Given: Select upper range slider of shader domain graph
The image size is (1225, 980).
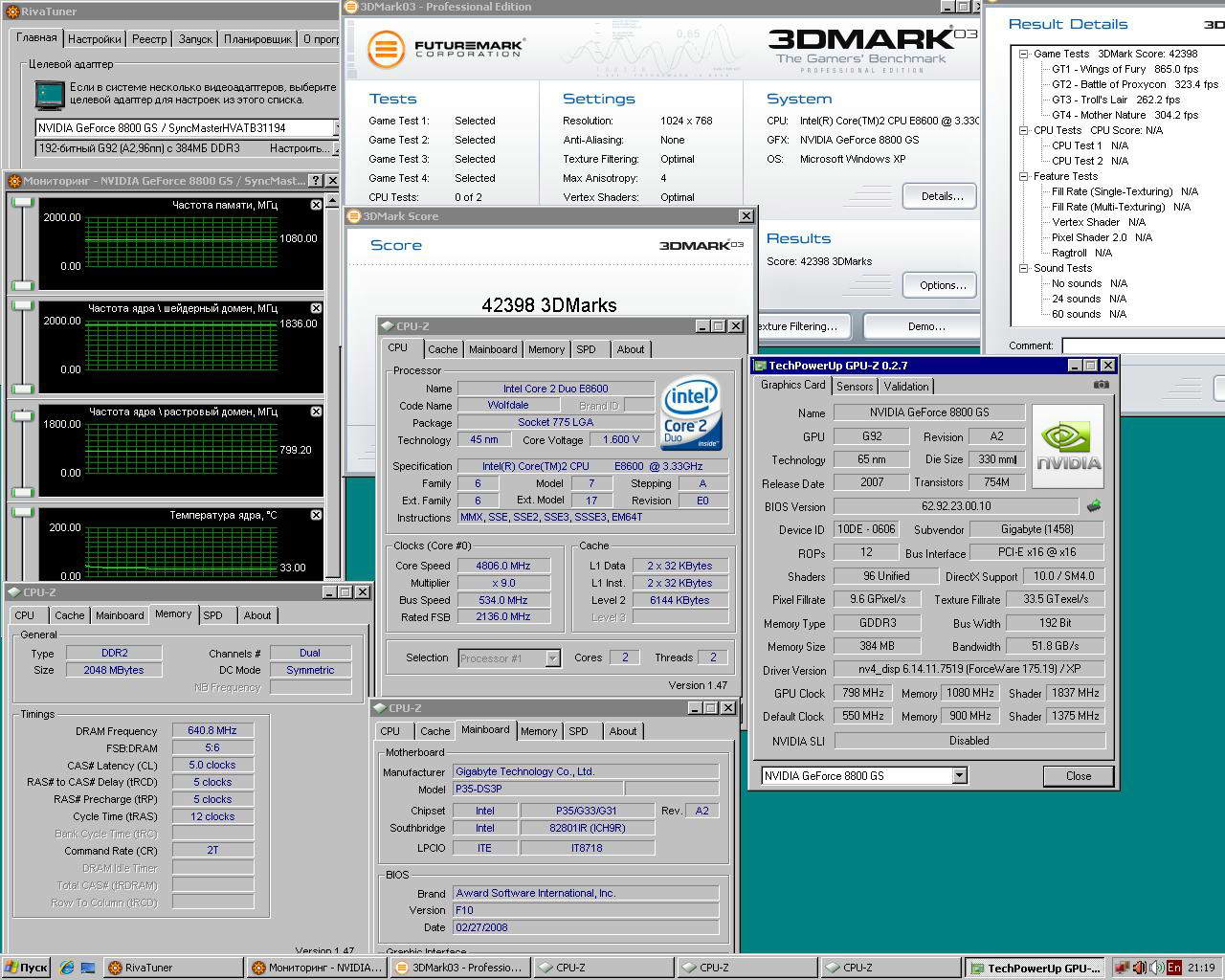Looking at the screenshot, I should [x=22, y=306].
